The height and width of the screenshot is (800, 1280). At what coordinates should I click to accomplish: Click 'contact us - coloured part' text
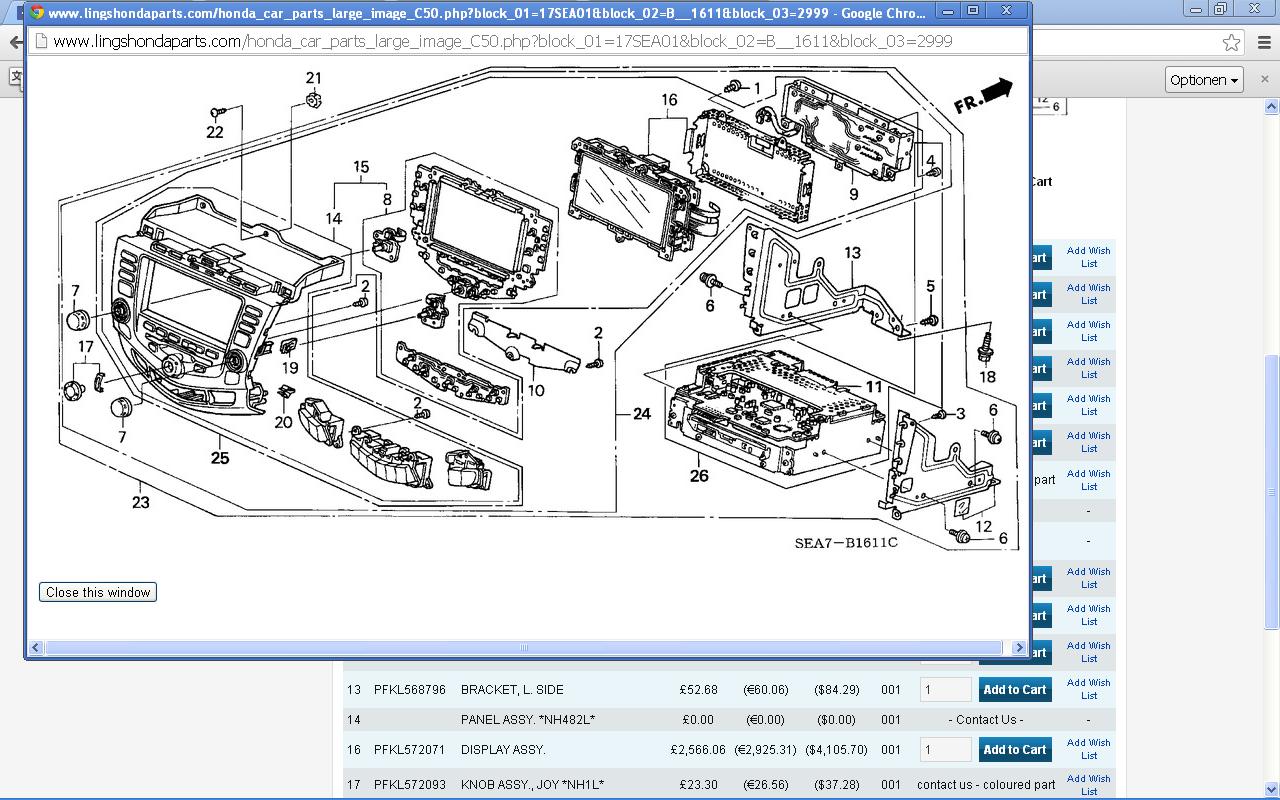pyautogui.click(x=986, y=785)
